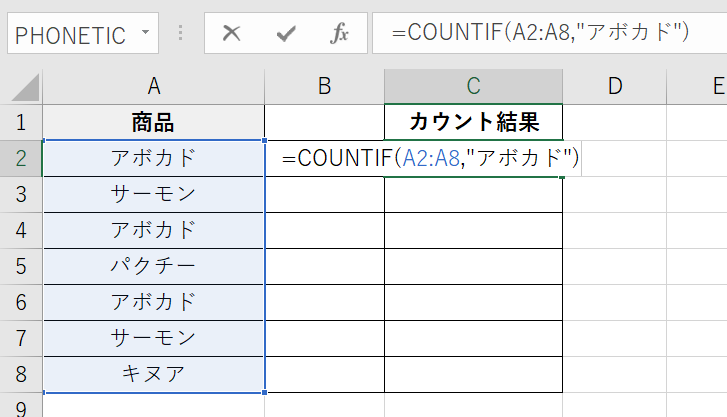
Task: Click empty cell C4 in results column
Action: pyautogui.click(x=473, y=231)
